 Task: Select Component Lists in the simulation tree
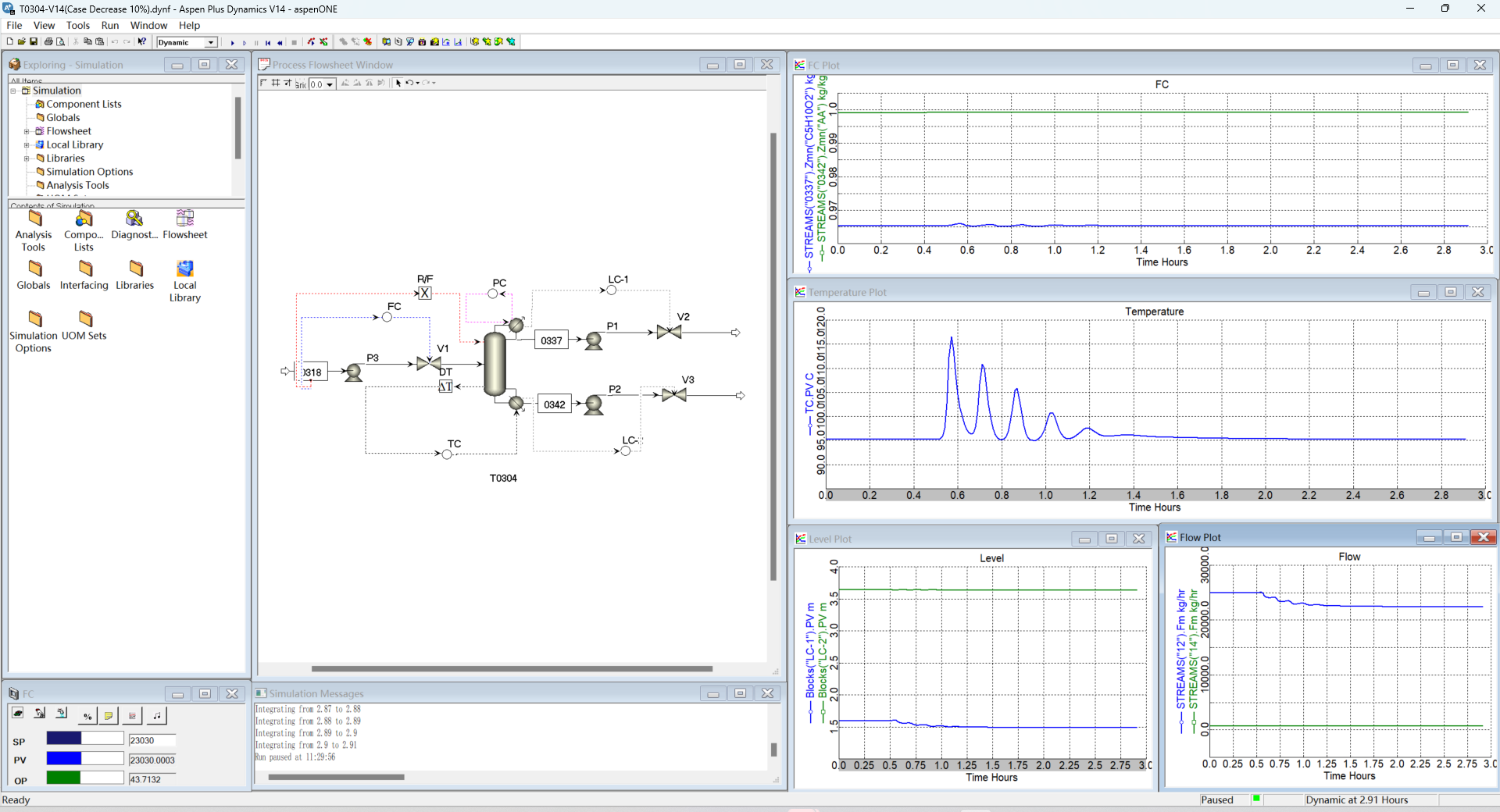84,104
